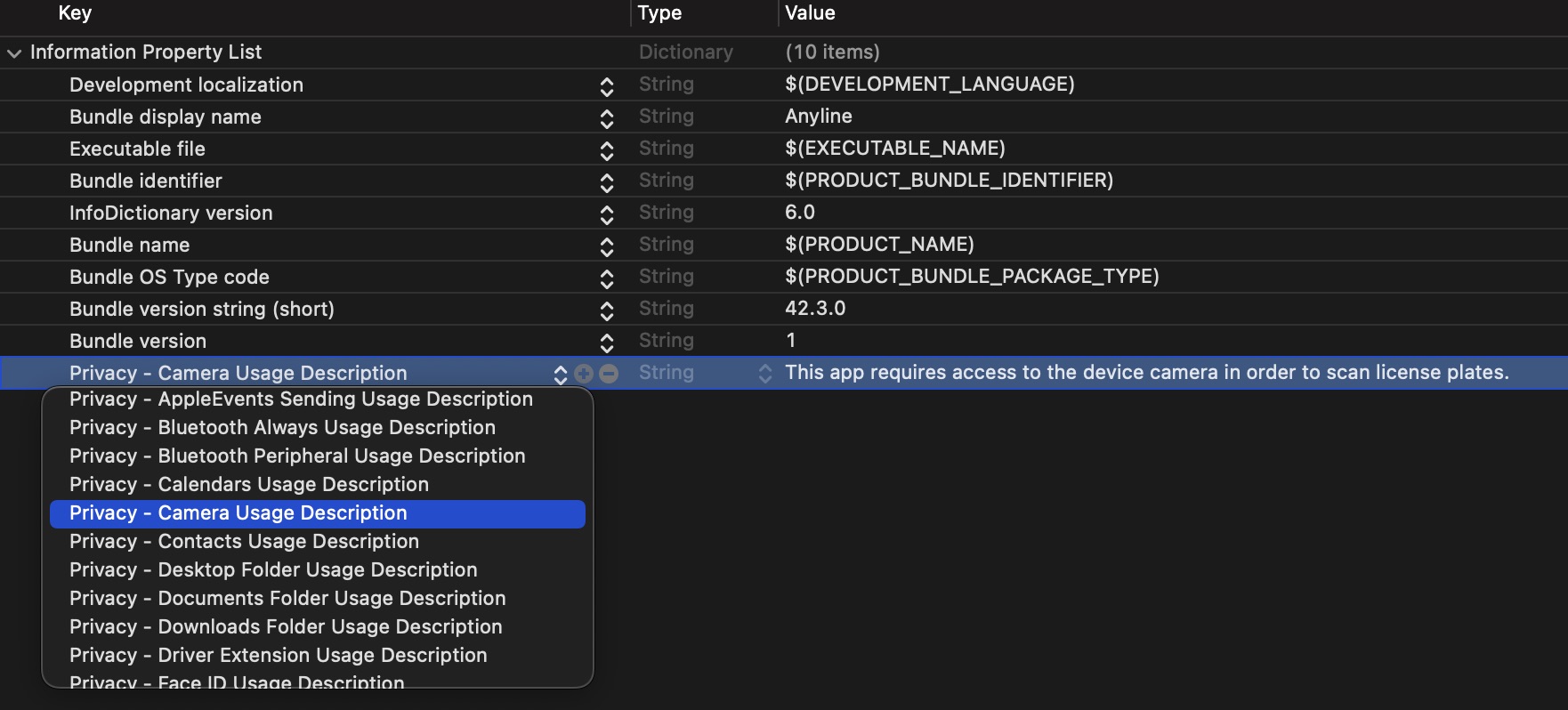Pick Privacy - Desktop Folder Usage Description
Viewport: 1568px width, 710px height.
[x=273, y=569]
